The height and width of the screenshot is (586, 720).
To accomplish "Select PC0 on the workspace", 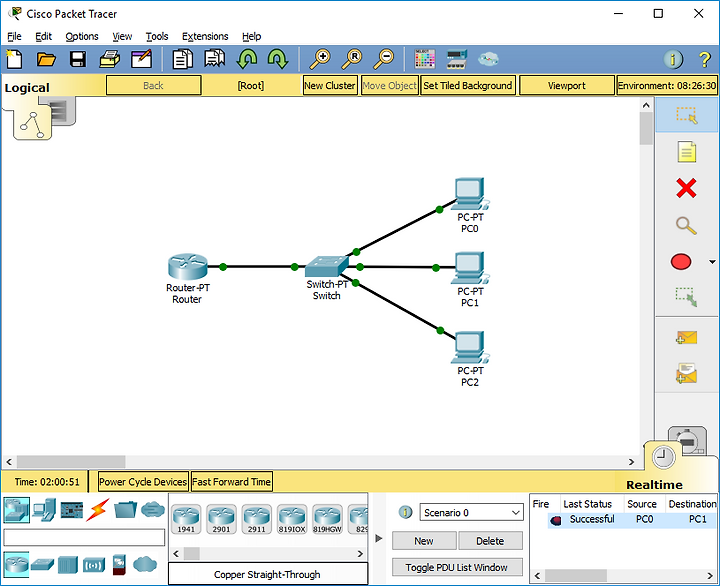I will 469,194.
